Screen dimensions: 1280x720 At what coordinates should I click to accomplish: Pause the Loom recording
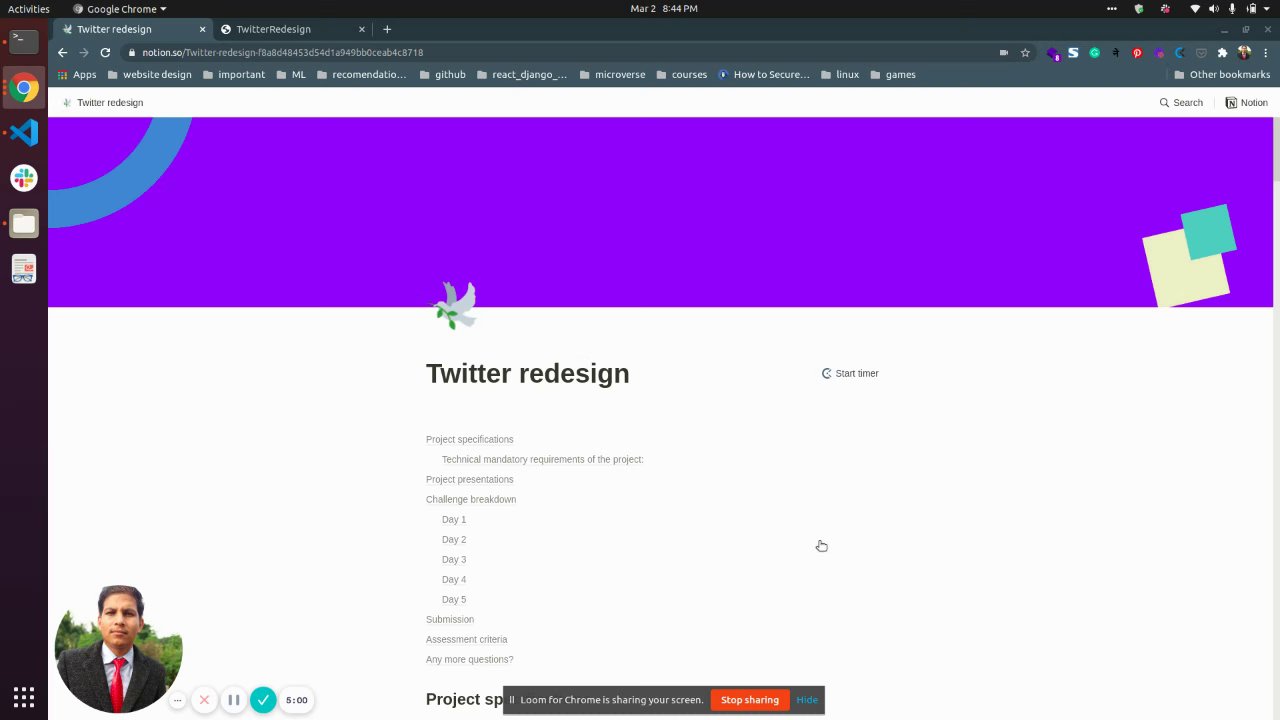[233, 700]
